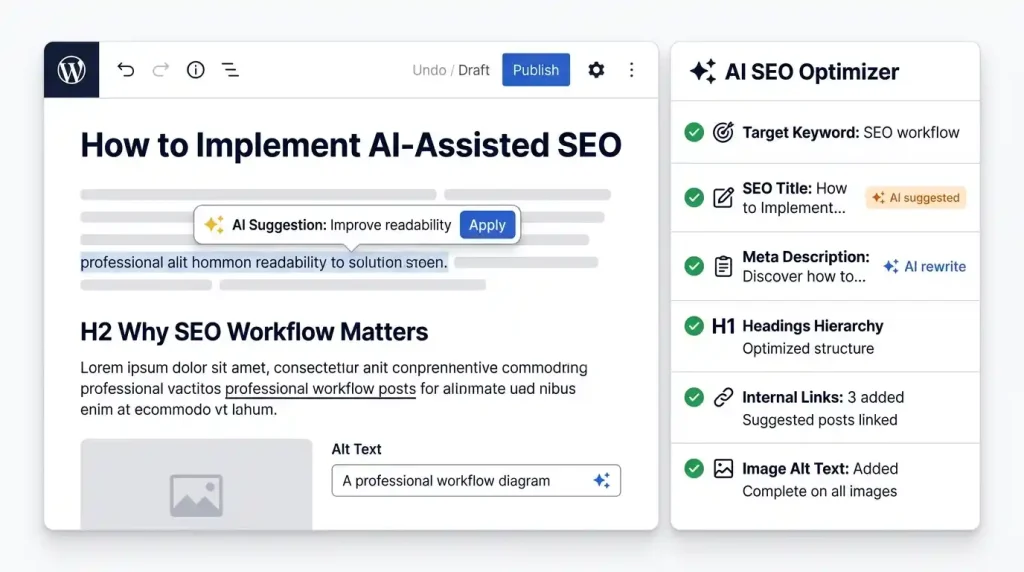
Task: Click the sparkle icon in AI Suggestion popup
Action: 214,225
